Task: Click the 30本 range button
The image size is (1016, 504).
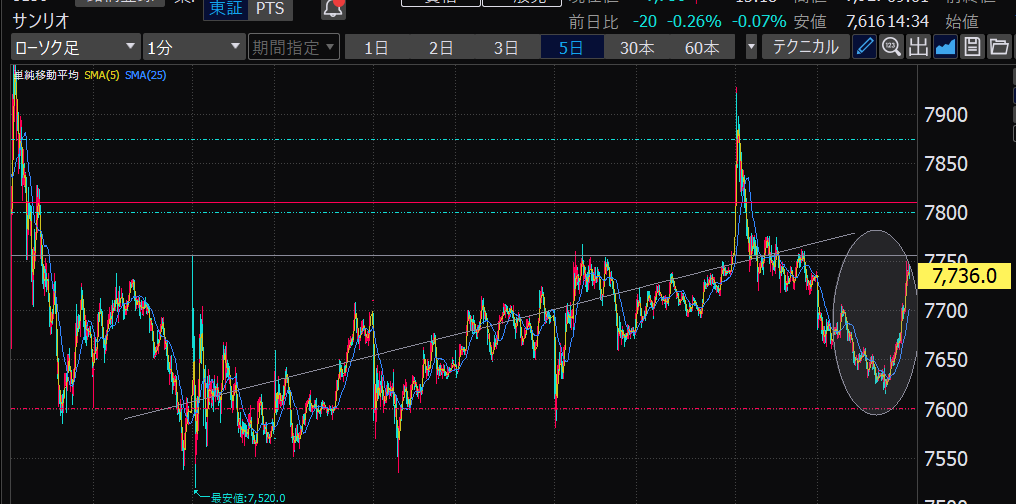Action: [637, 47]
